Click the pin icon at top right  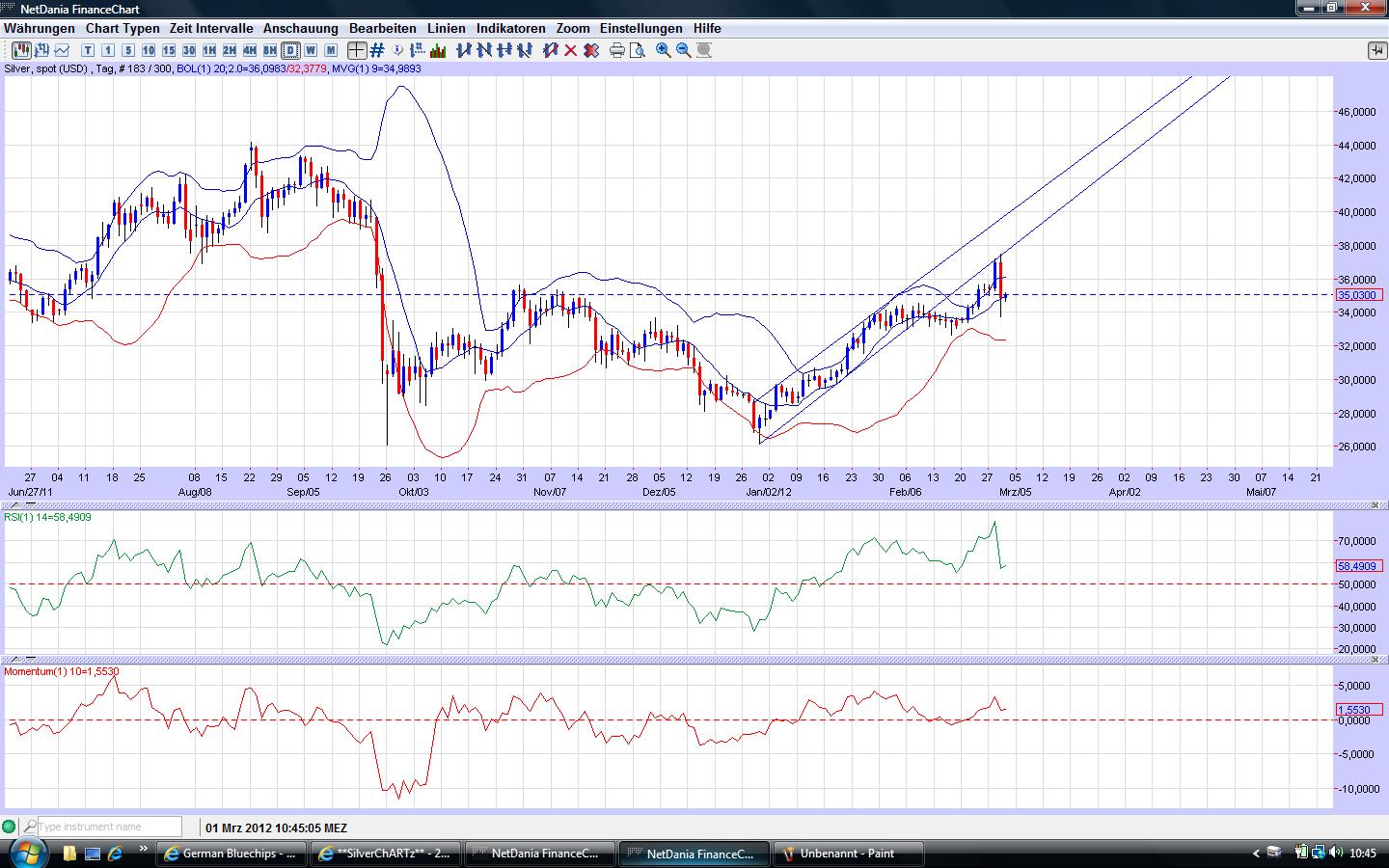pos(1376,50)
